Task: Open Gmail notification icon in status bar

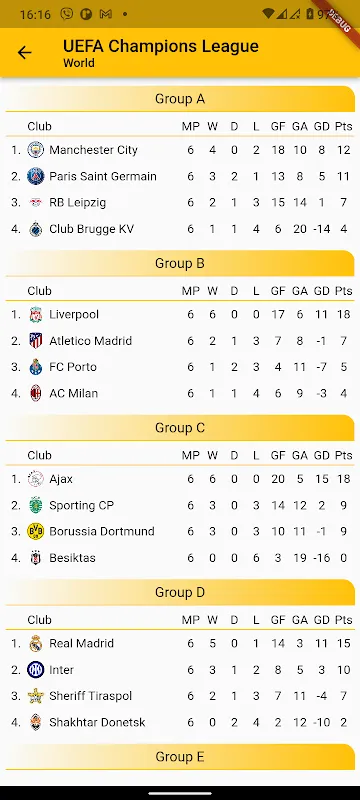Action: point(106,14)
